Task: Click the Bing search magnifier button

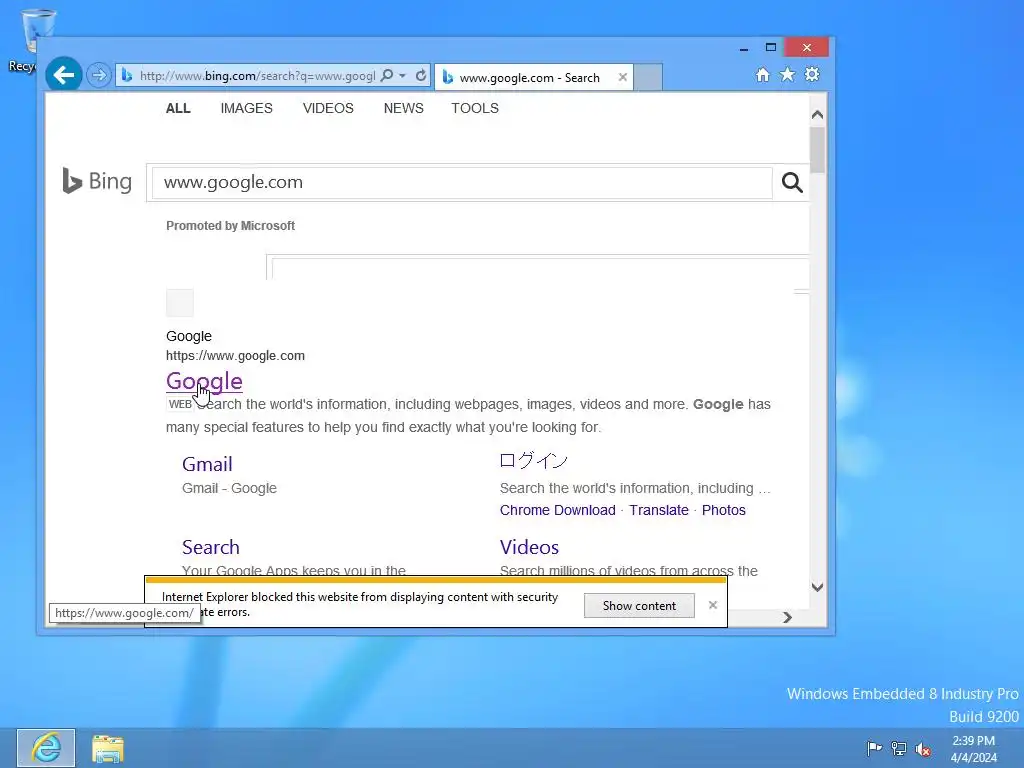Action: tap(792, 182)
